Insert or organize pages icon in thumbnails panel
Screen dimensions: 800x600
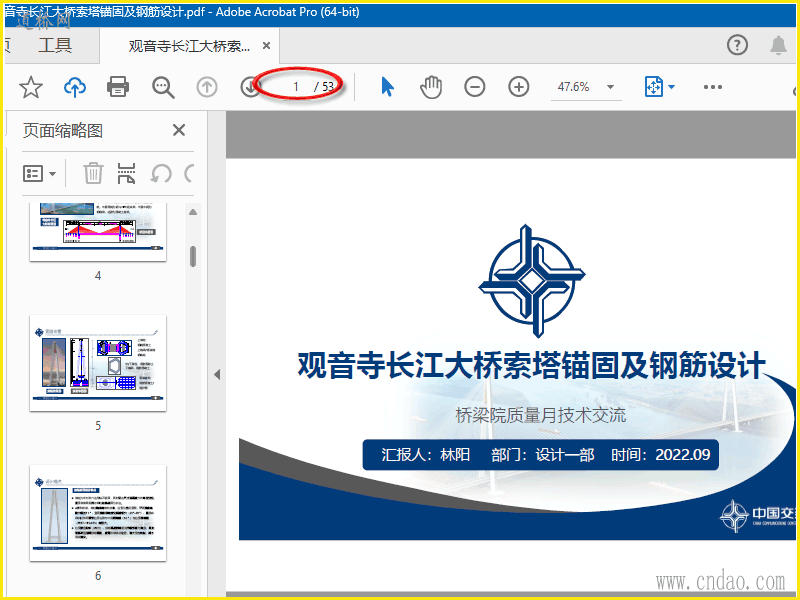coord(126,173)
